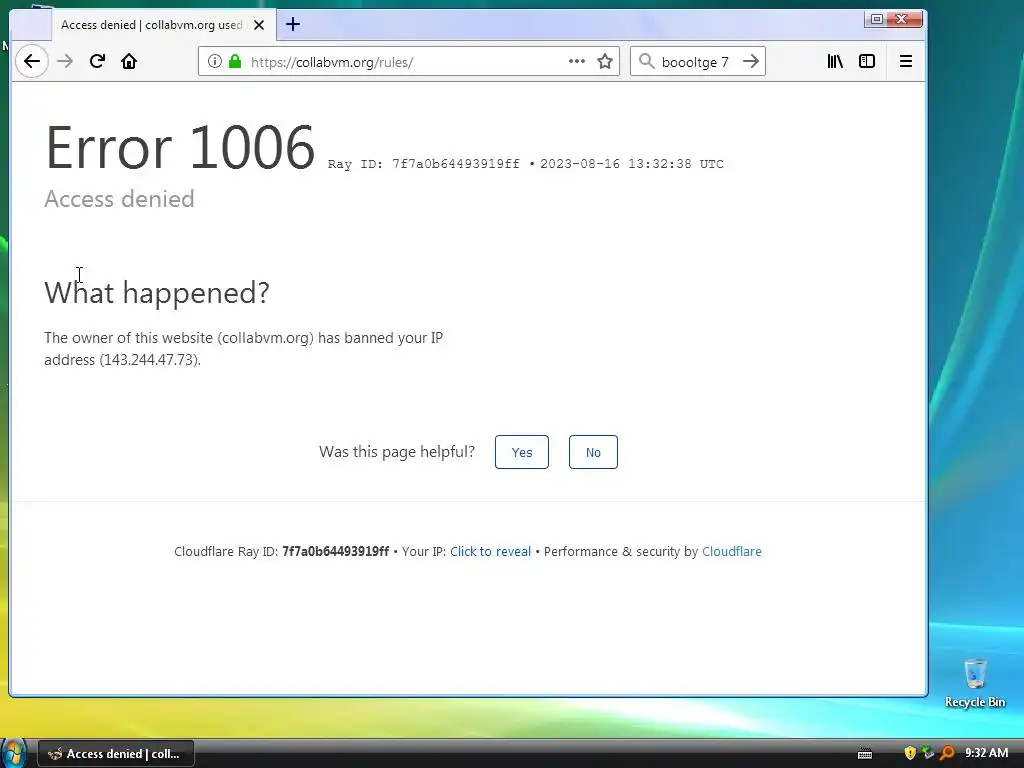This screenshot has width=1024, height=768.
Task: Click the keyboard icon in the taskbar
Action: click(865, 754)
